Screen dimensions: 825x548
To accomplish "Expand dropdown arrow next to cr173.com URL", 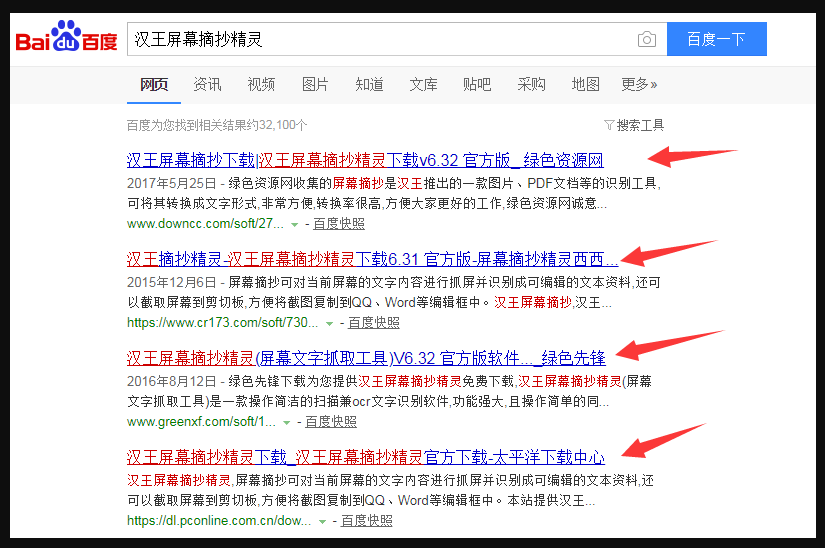I will coord(329,323).
